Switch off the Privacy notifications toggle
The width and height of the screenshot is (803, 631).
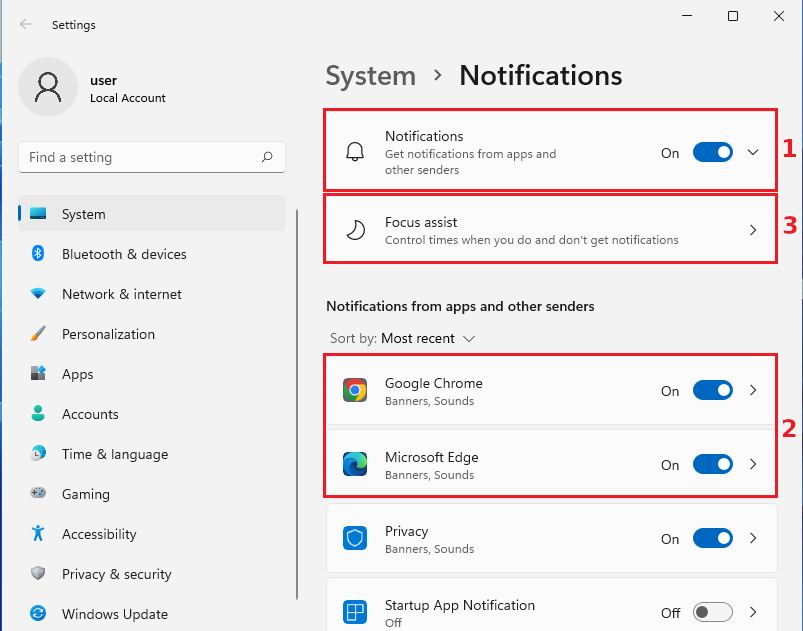pos(713,538)
